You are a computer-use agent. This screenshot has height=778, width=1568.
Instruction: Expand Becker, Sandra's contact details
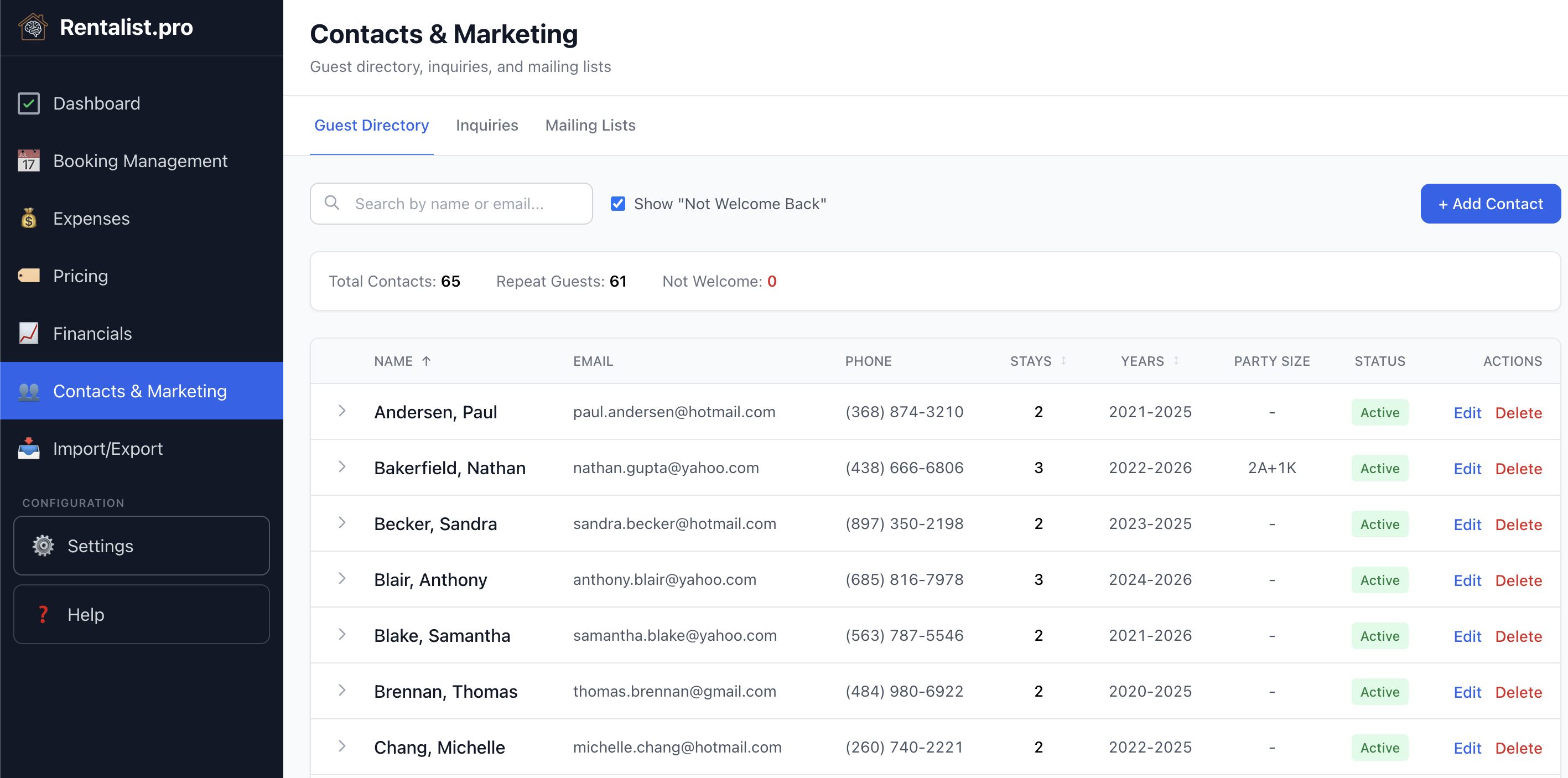[x=342, y=523]
